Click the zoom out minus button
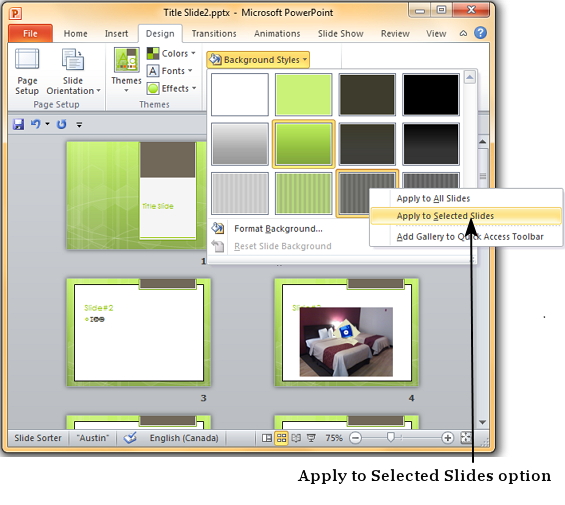 (x=355, y=438)
